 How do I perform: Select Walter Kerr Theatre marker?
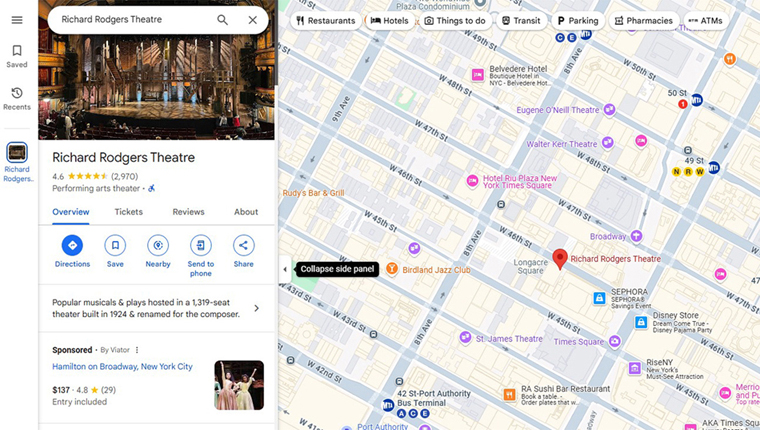607,143
